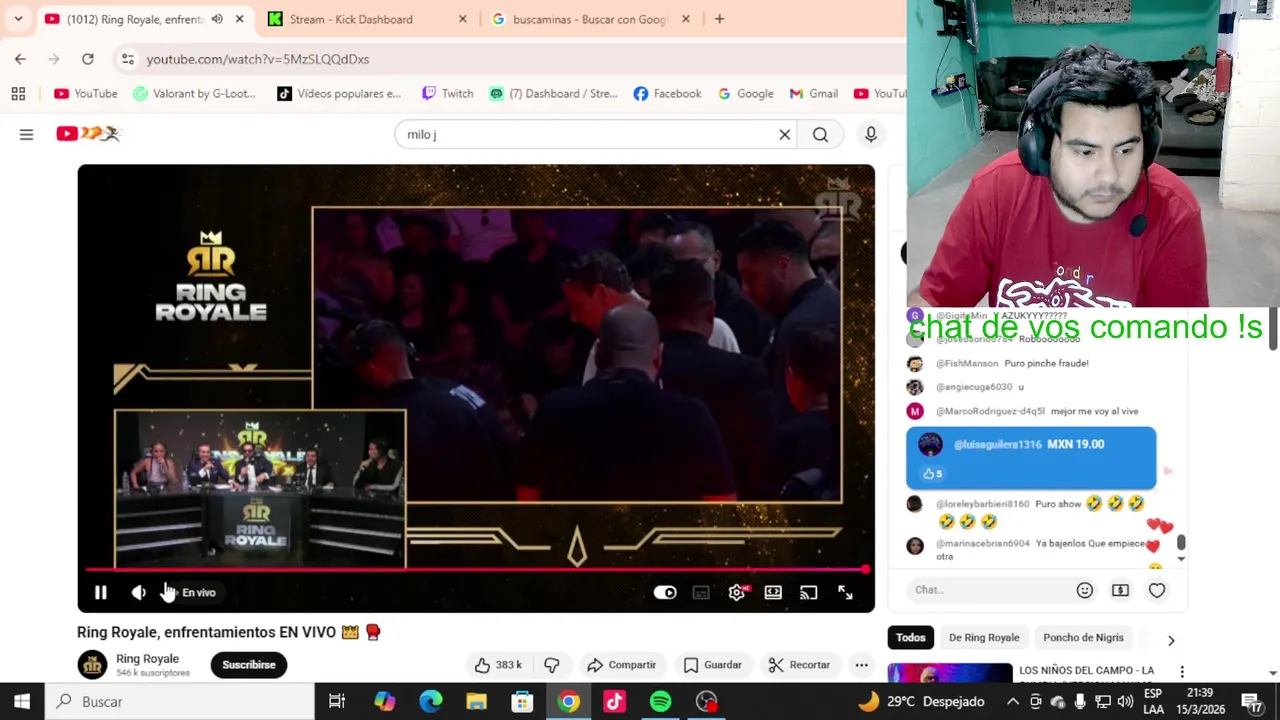Toggle the autoplay switch in the player
The height and width of the screenshot is (720, 1280).
[665, 593]
